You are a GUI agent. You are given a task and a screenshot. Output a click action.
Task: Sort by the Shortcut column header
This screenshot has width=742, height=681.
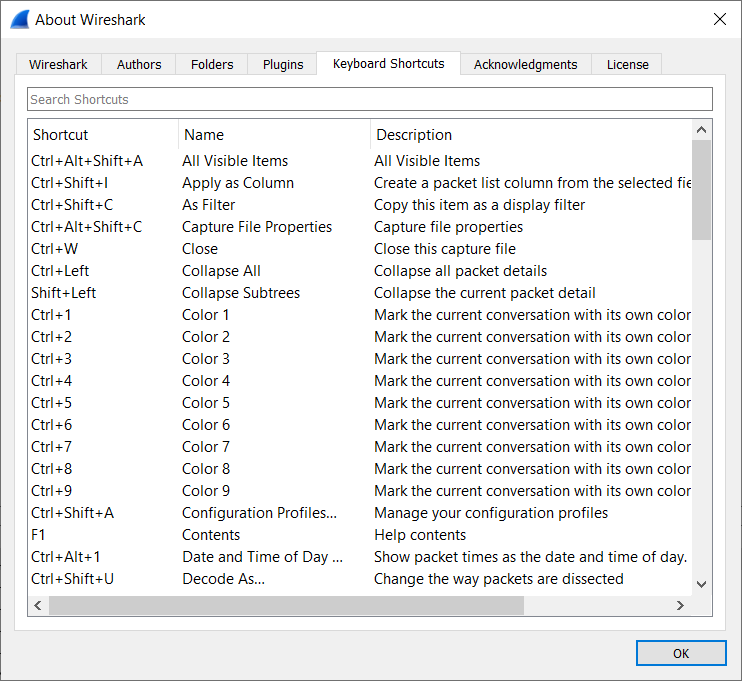pos(103,135)
